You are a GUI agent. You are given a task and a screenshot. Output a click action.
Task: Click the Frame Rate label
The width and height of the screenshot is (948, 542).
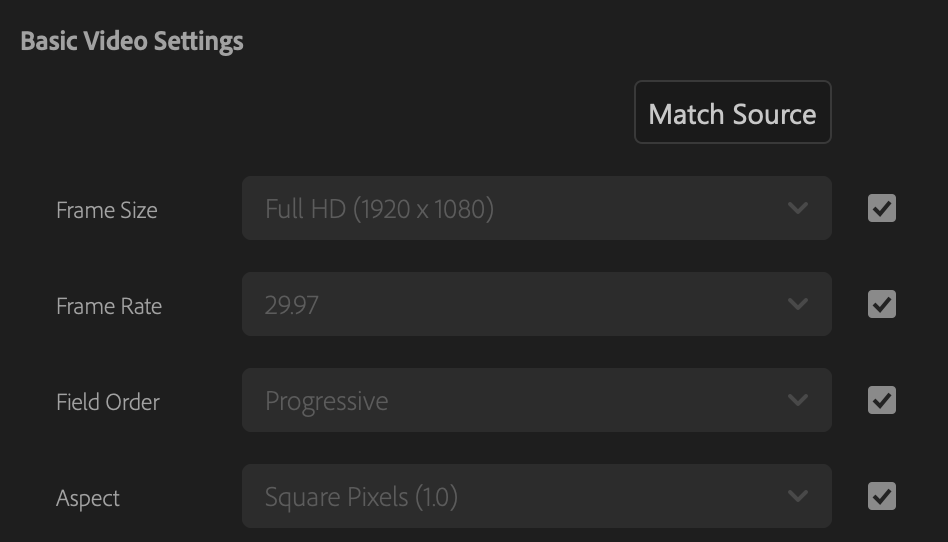coord(109,306)
